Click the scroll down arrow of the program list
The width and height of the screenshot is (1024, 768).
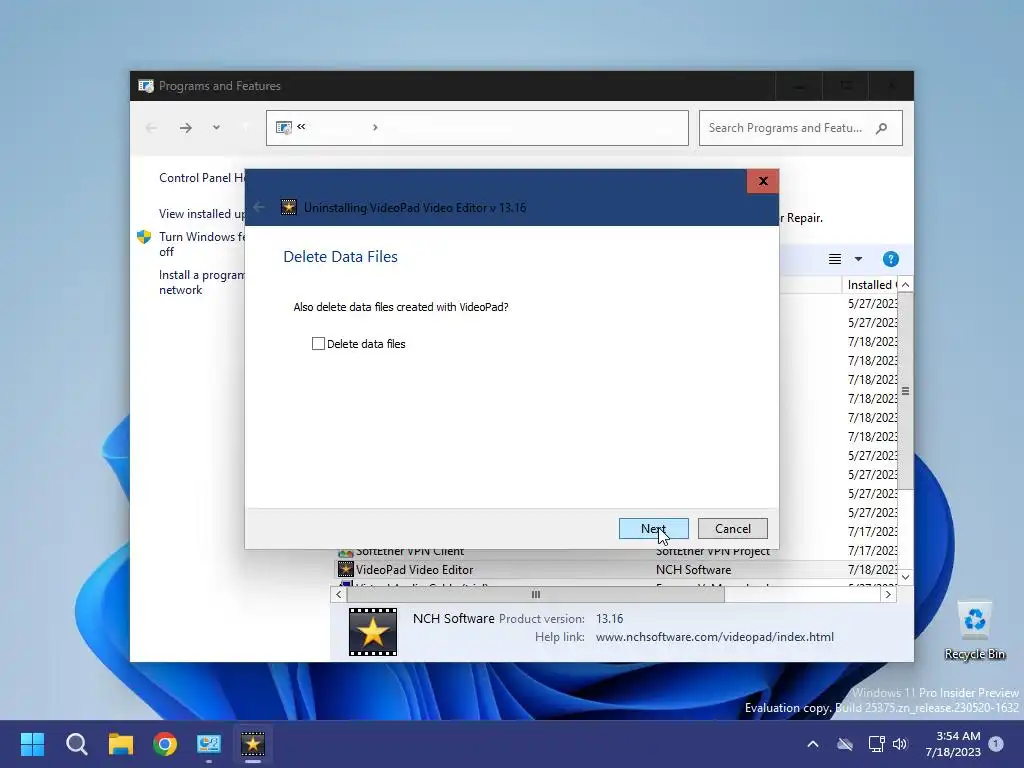coord(905,577)
